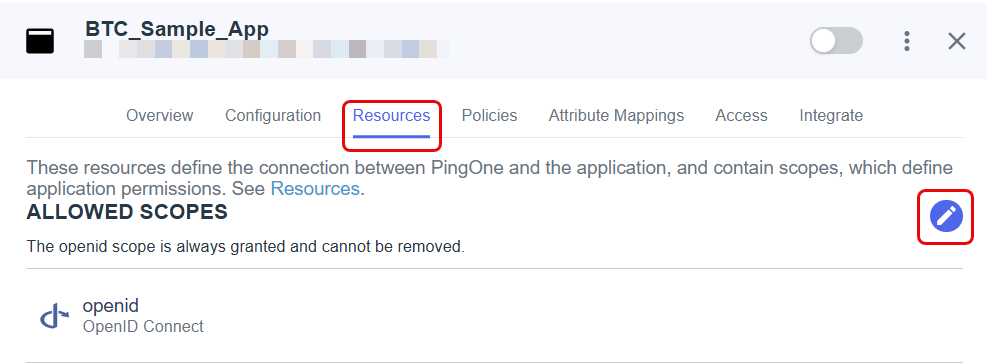Image resolution: width=987 pixels, height=363 pixels.
Task: Close the BTC_Sample_App details panel
Action: [957, 42]
